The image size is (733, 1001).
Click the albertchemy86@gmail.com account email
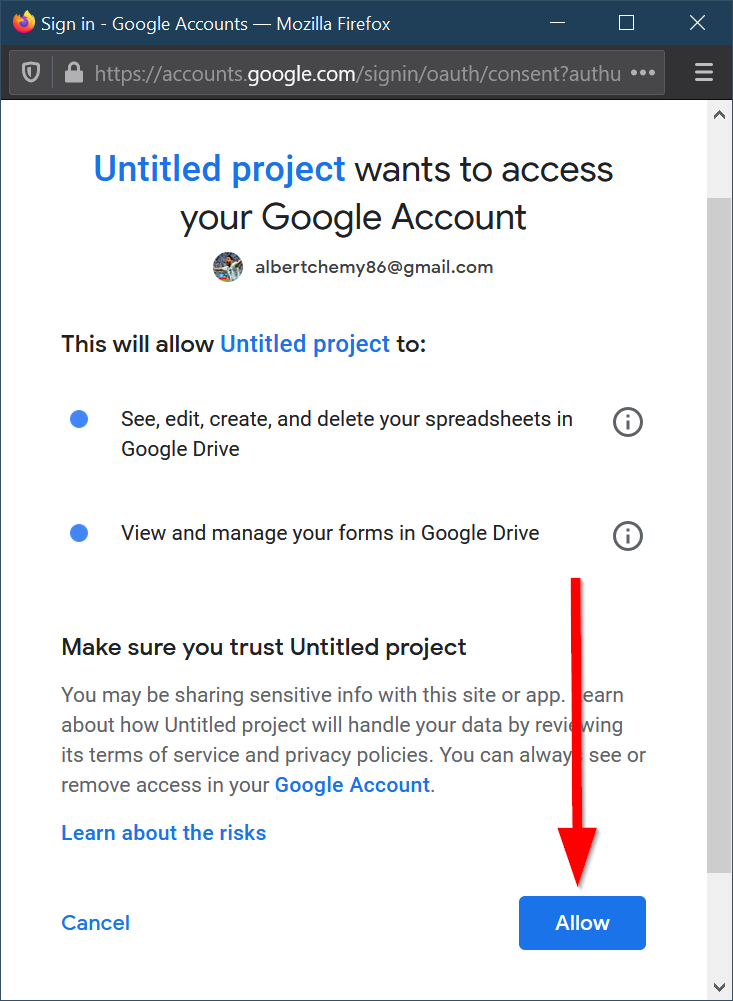[374, 267]
